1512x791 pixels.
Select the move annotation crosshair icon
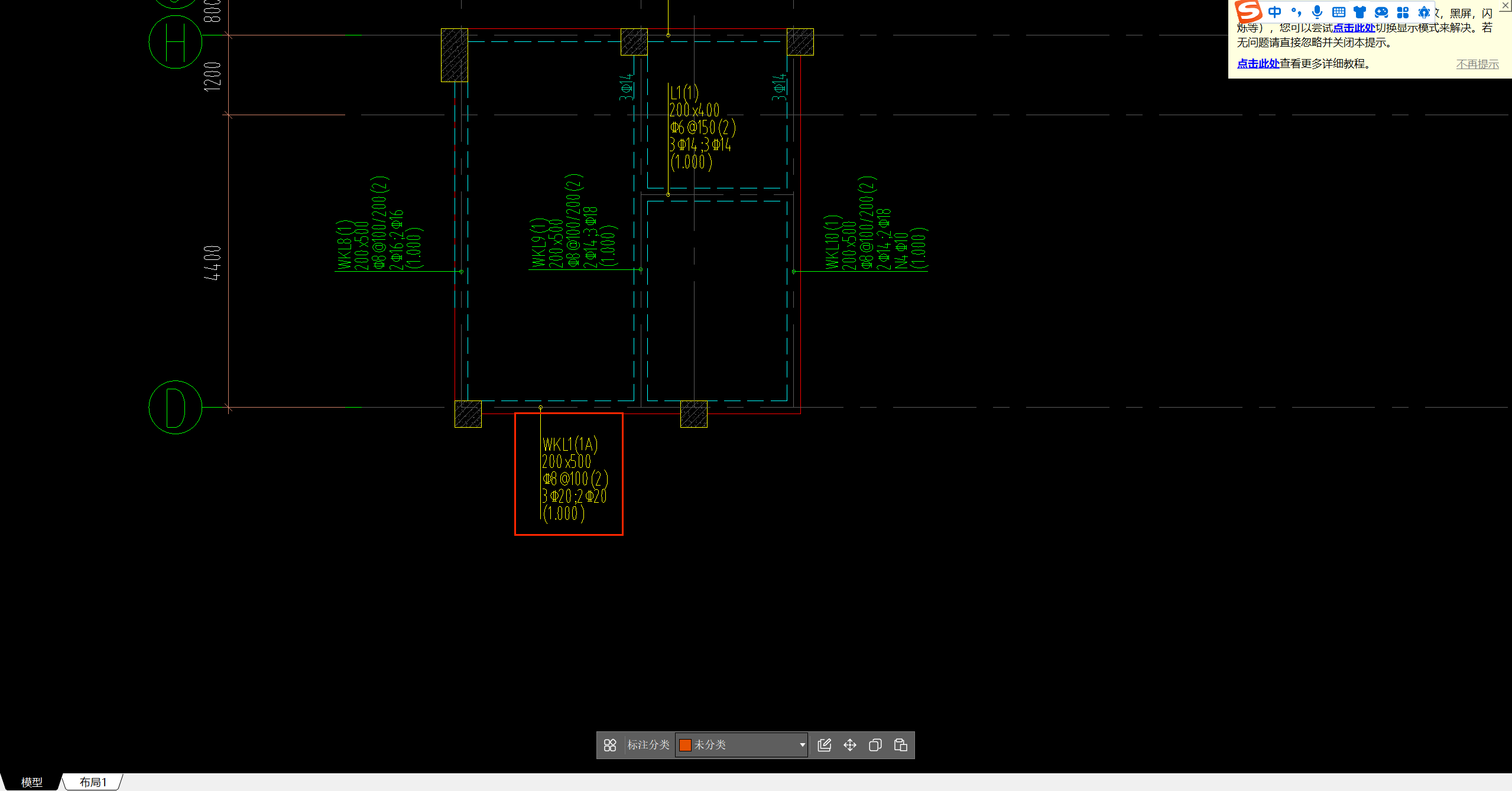coord(850,745)
